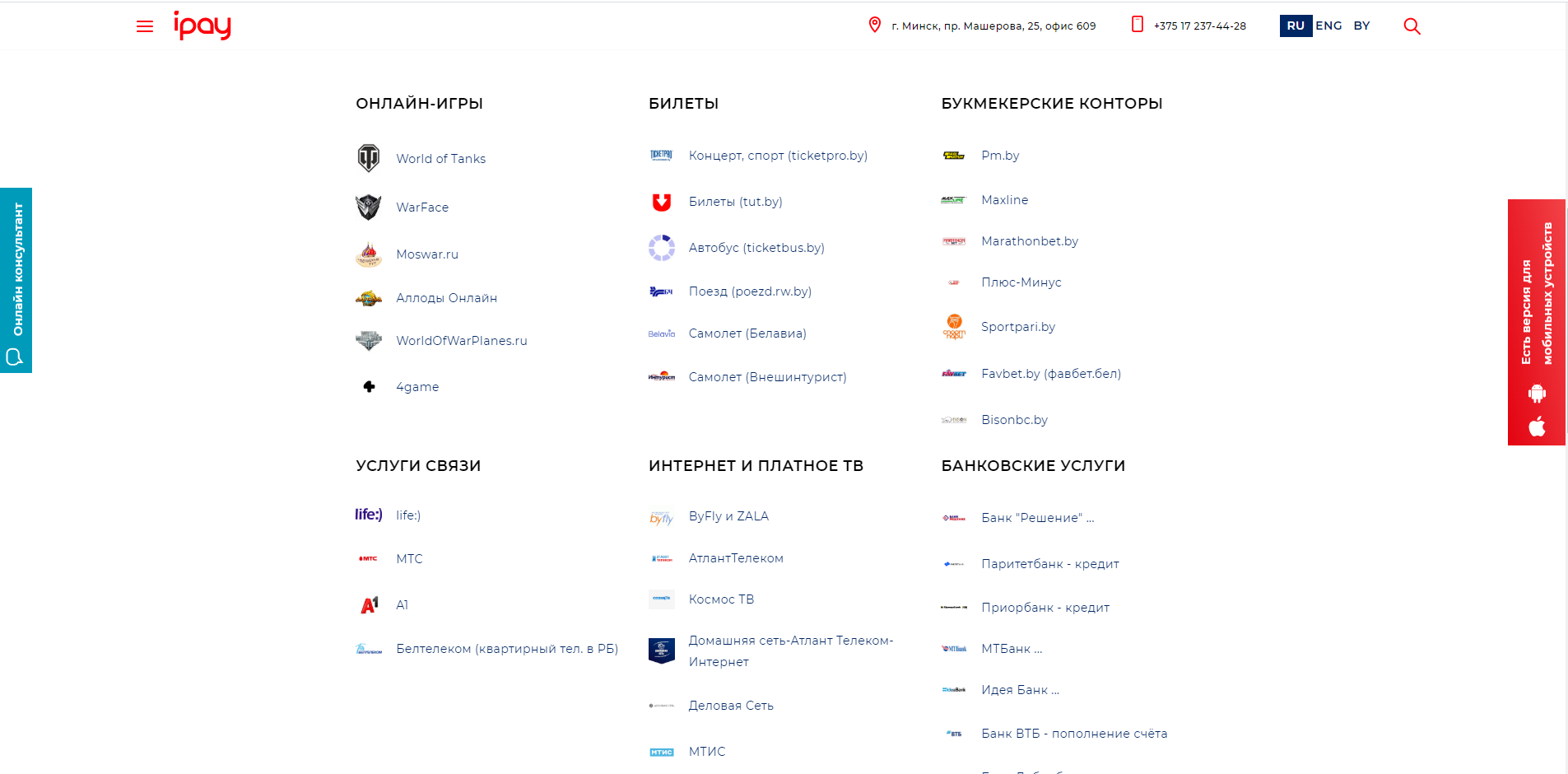Click the life:) operator logo
This screenshot has width=1568, height=774.
pos(369,515)
